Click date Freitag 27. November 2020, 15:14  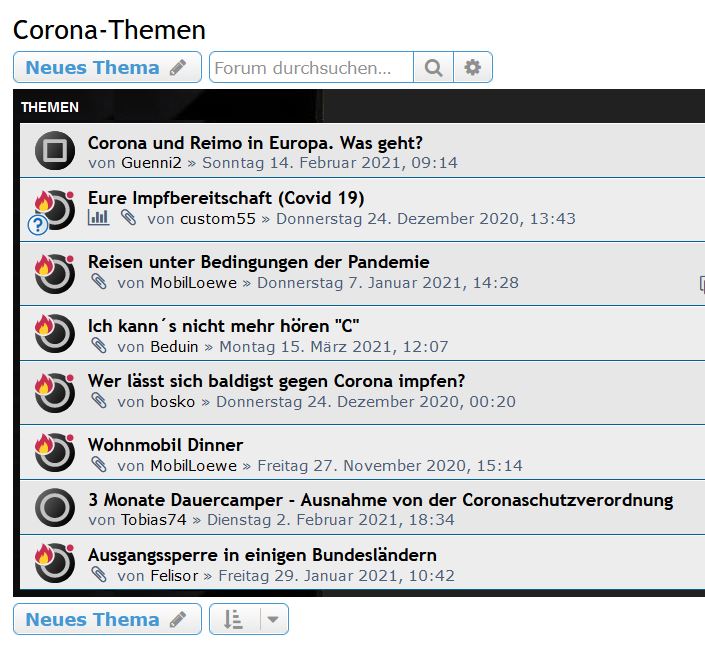pyautogui.click(x=389, y=466)
